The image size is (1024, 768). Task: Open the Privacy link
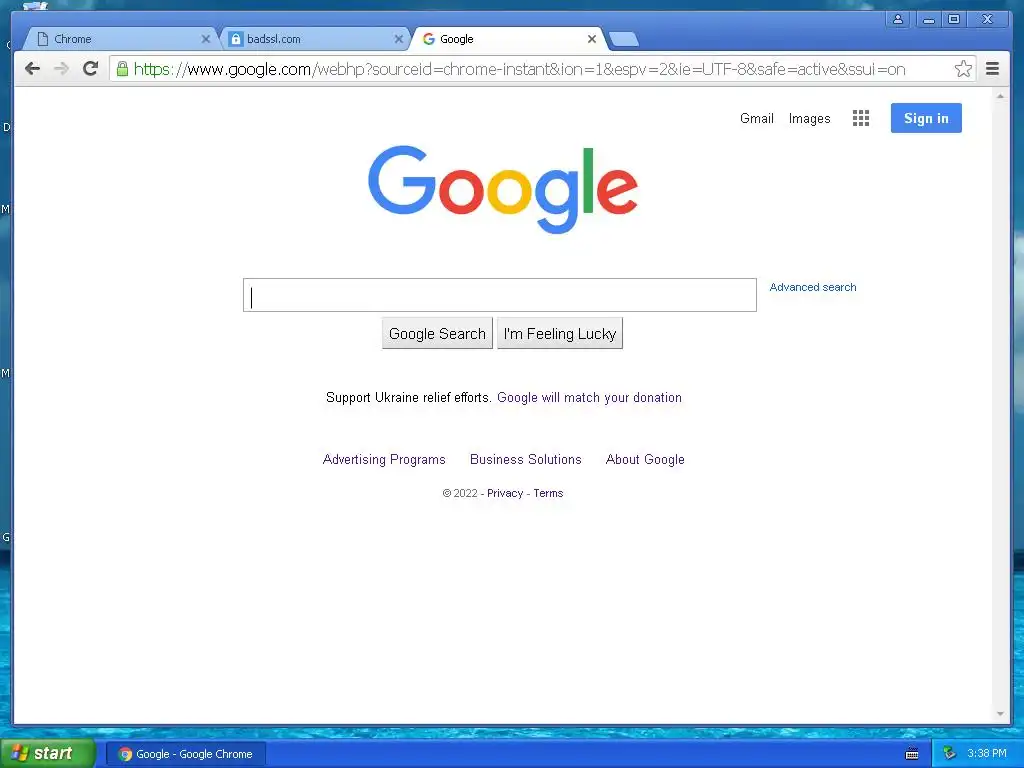[x=505, y=493]
